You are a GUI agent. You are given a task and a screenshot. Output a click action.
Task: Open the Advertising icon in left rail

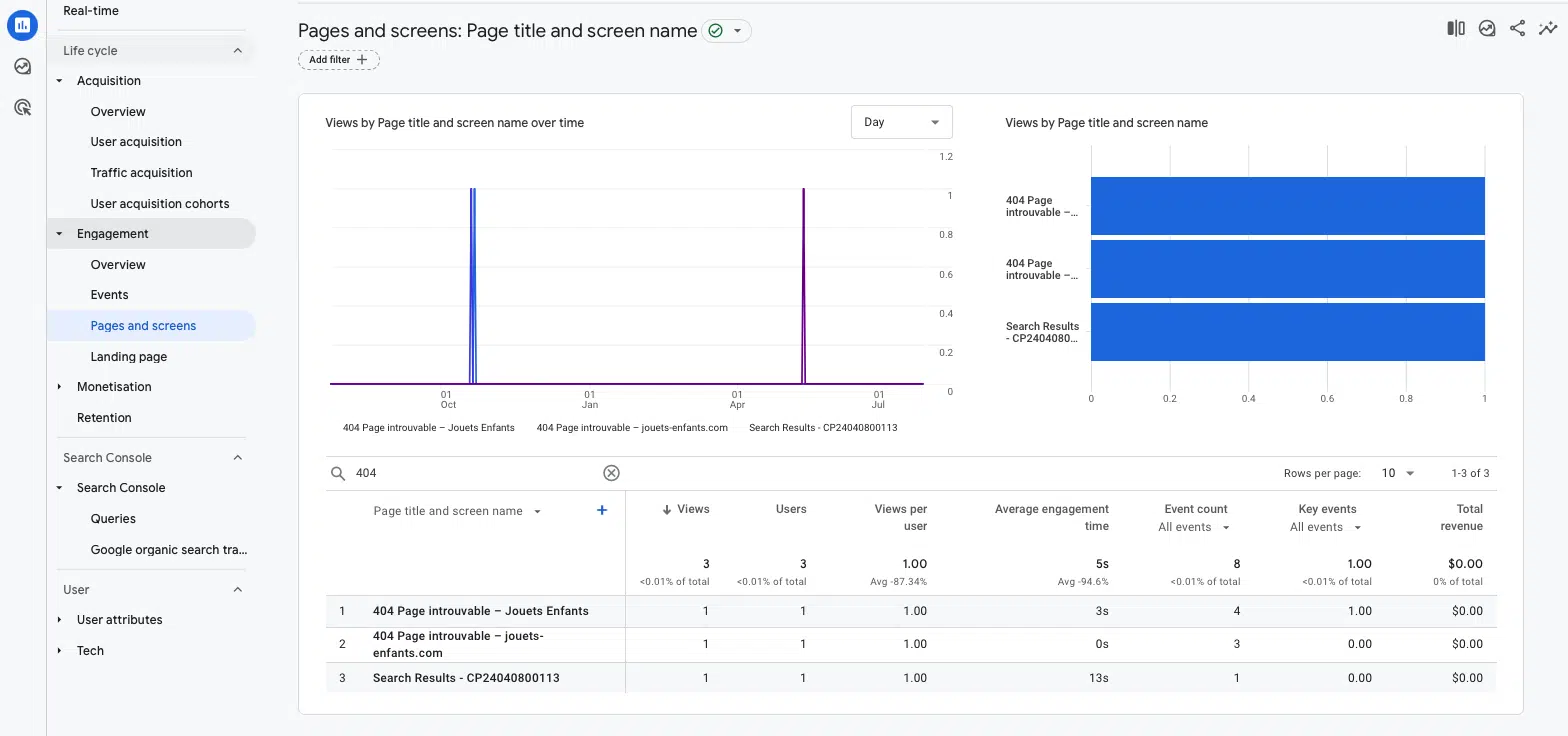click(x=22, y=107)
